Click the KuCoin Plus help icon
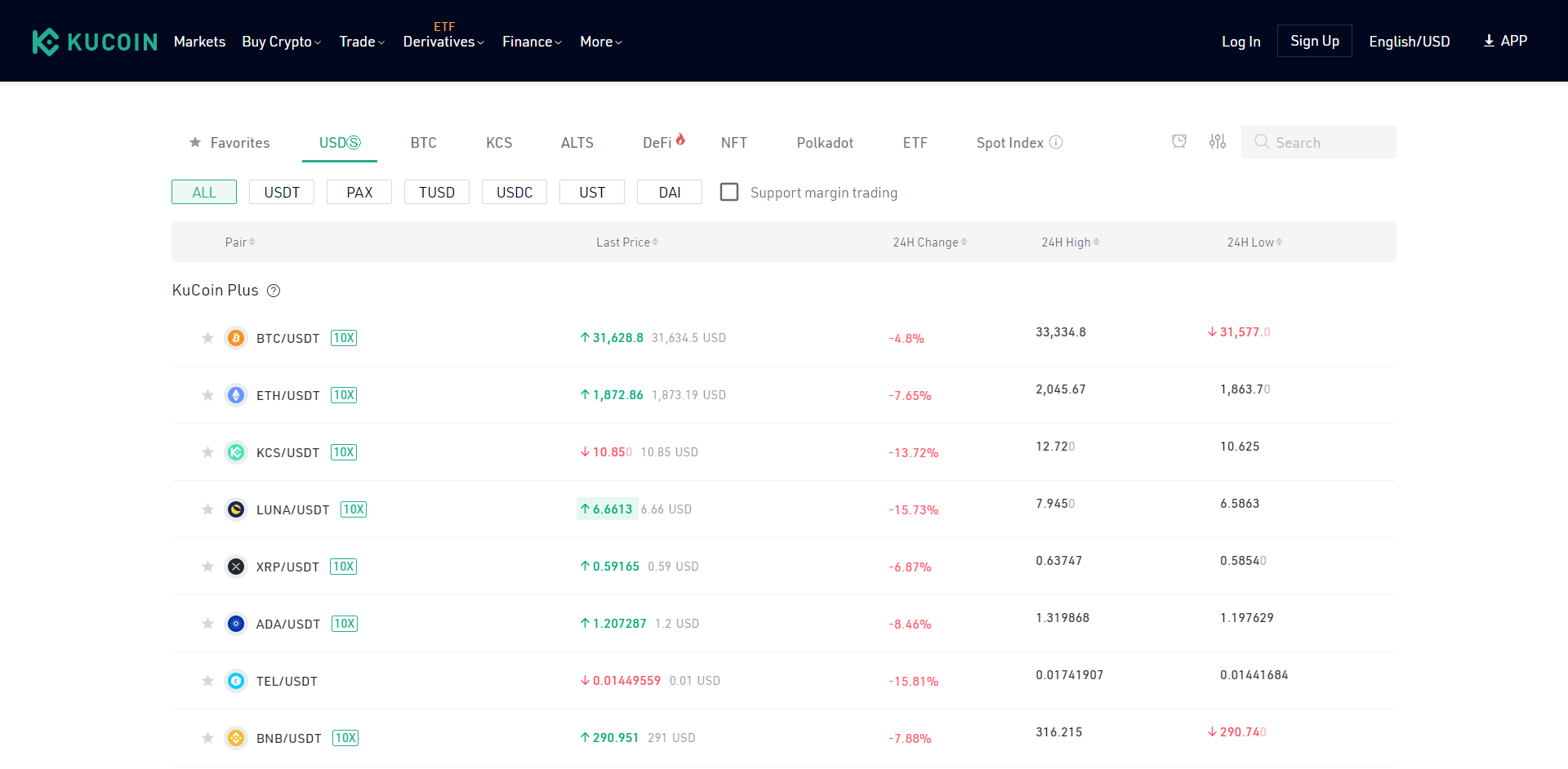The width and height of the screenshot is (1568, 769). click(x=274, y=291)
